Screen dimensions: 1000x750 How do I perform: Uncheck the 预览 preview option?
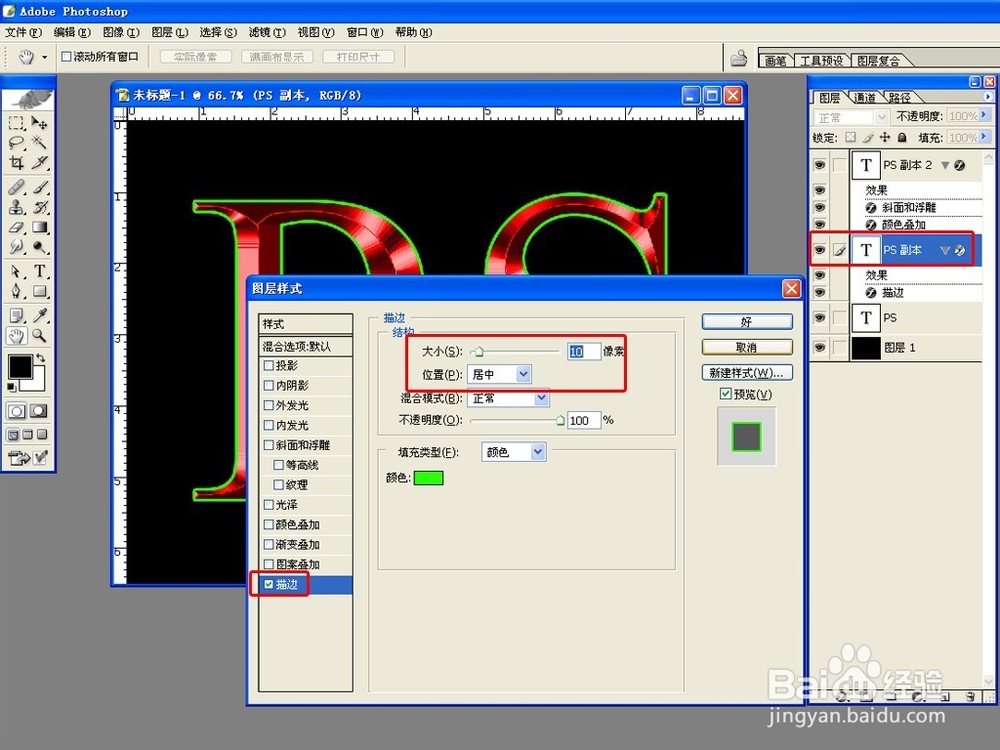coord(727,393)
